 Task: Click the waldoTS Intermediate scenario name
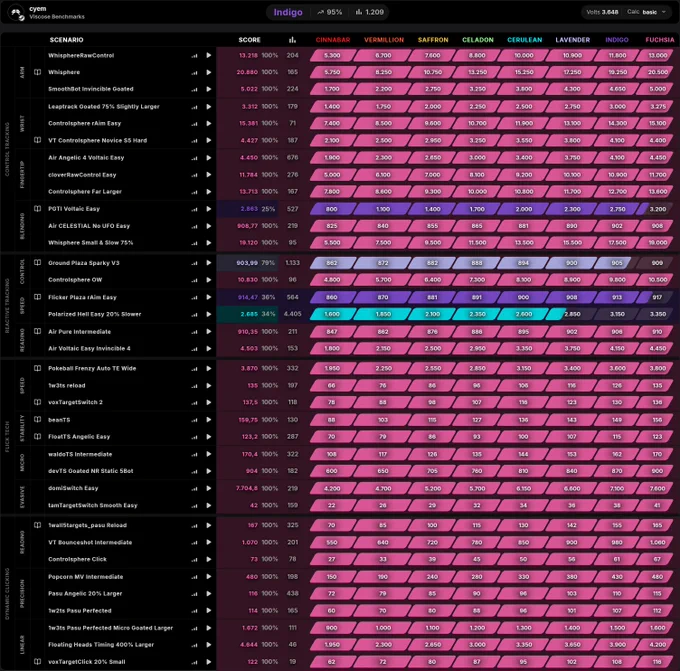click(80, 454)
